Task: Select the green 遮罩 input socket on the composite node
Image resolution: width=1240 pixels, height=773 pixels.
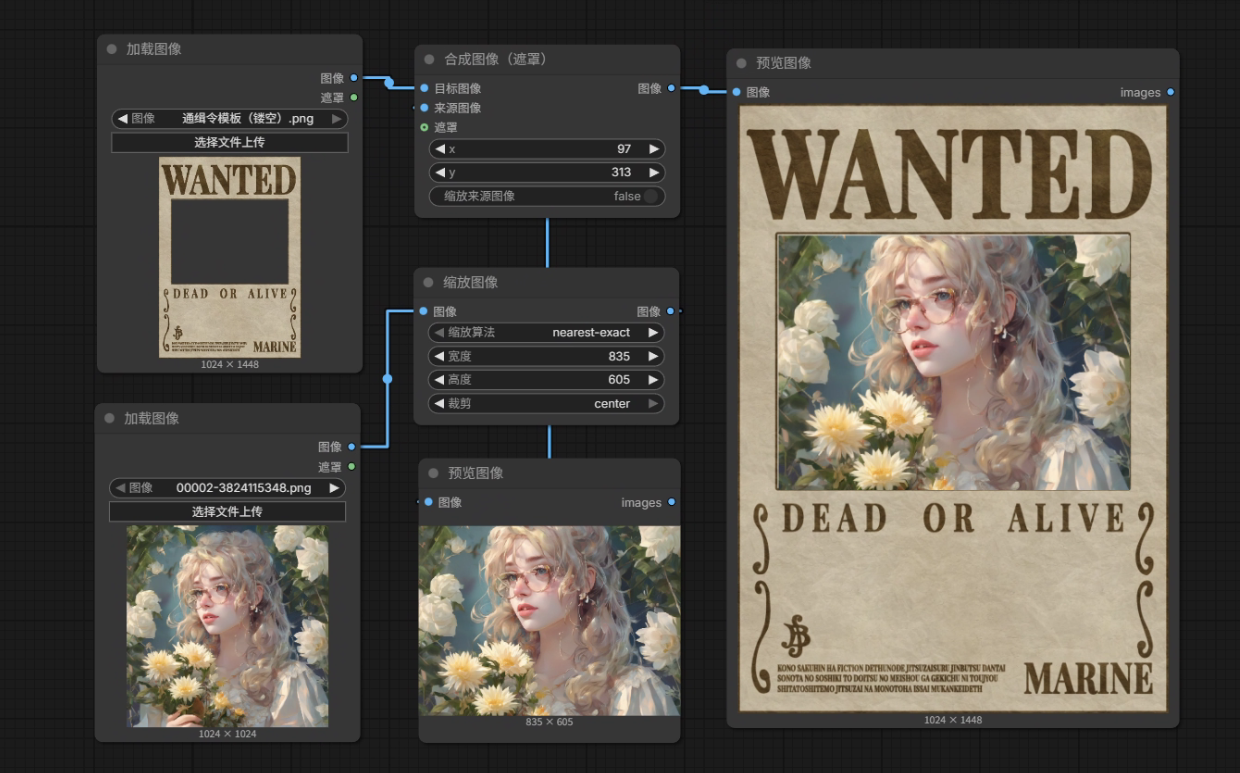Action: click(x=424, y=127)
